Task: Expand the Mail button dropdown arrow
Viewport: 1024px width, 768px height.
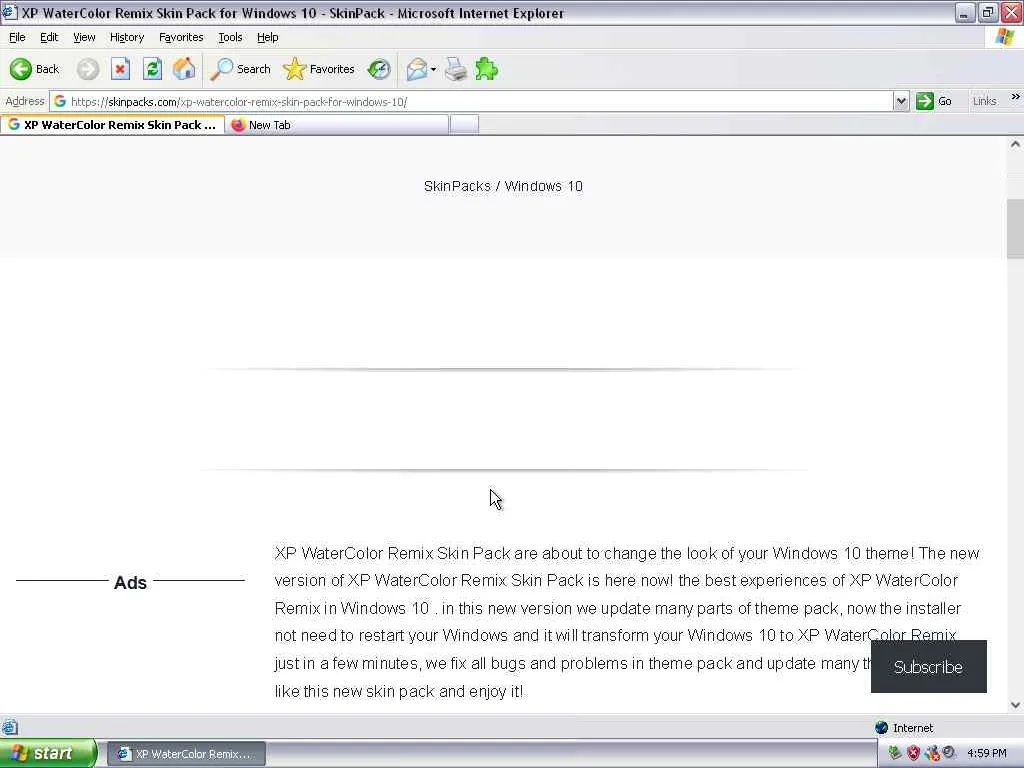Action: click(434, 69)
